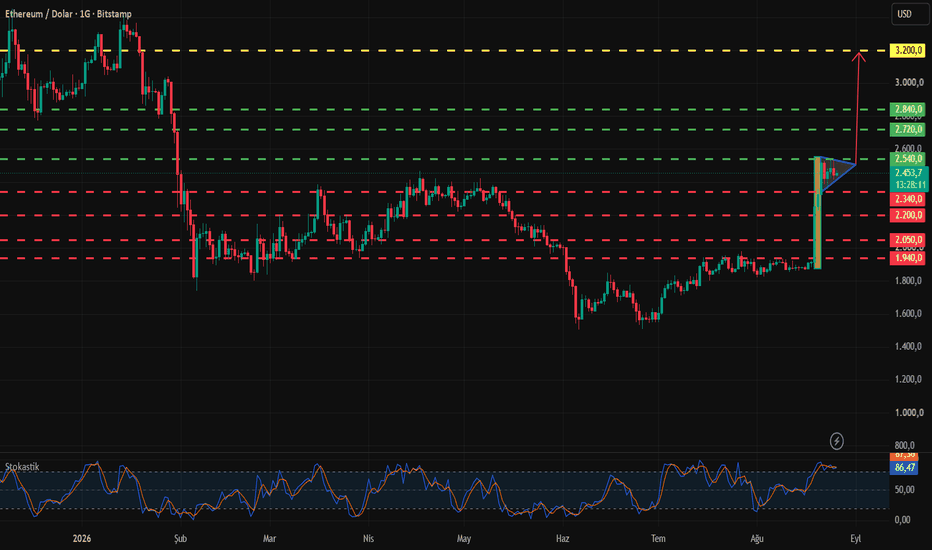Click the 2026 label on time axis
Image resolution: width=932 pixels, height=550 pixels.
pos(82,539)
